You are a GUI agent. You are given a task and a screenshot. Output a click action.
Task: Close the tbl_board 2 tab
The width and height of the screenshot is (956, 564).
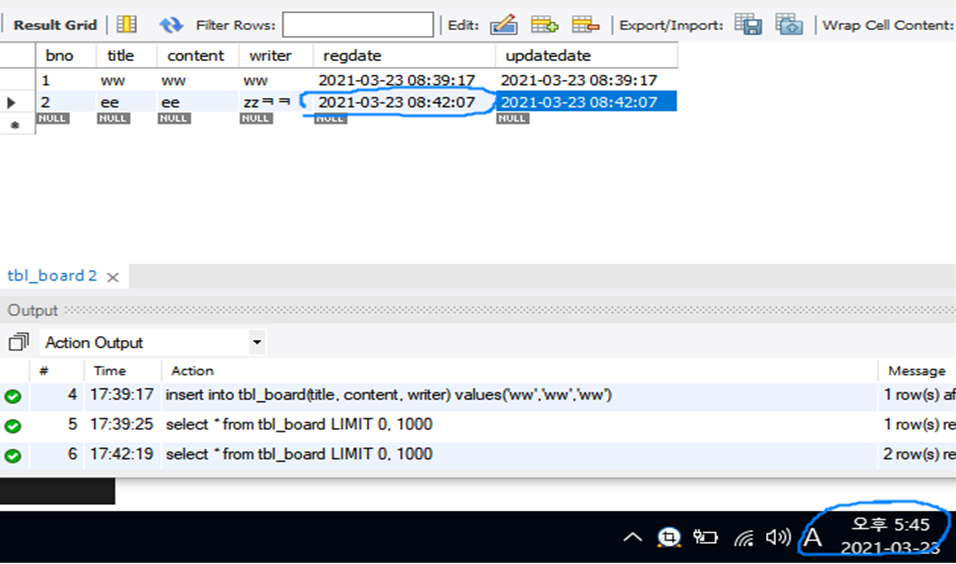click(113, 277)
